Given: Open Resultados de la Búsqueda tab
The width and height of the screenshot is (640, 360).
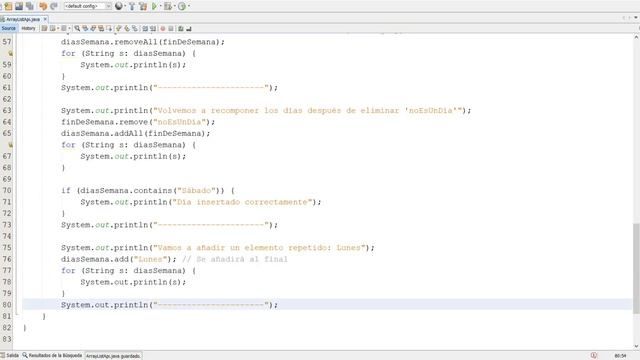Looking at the screenshot, I should [52, 356].
